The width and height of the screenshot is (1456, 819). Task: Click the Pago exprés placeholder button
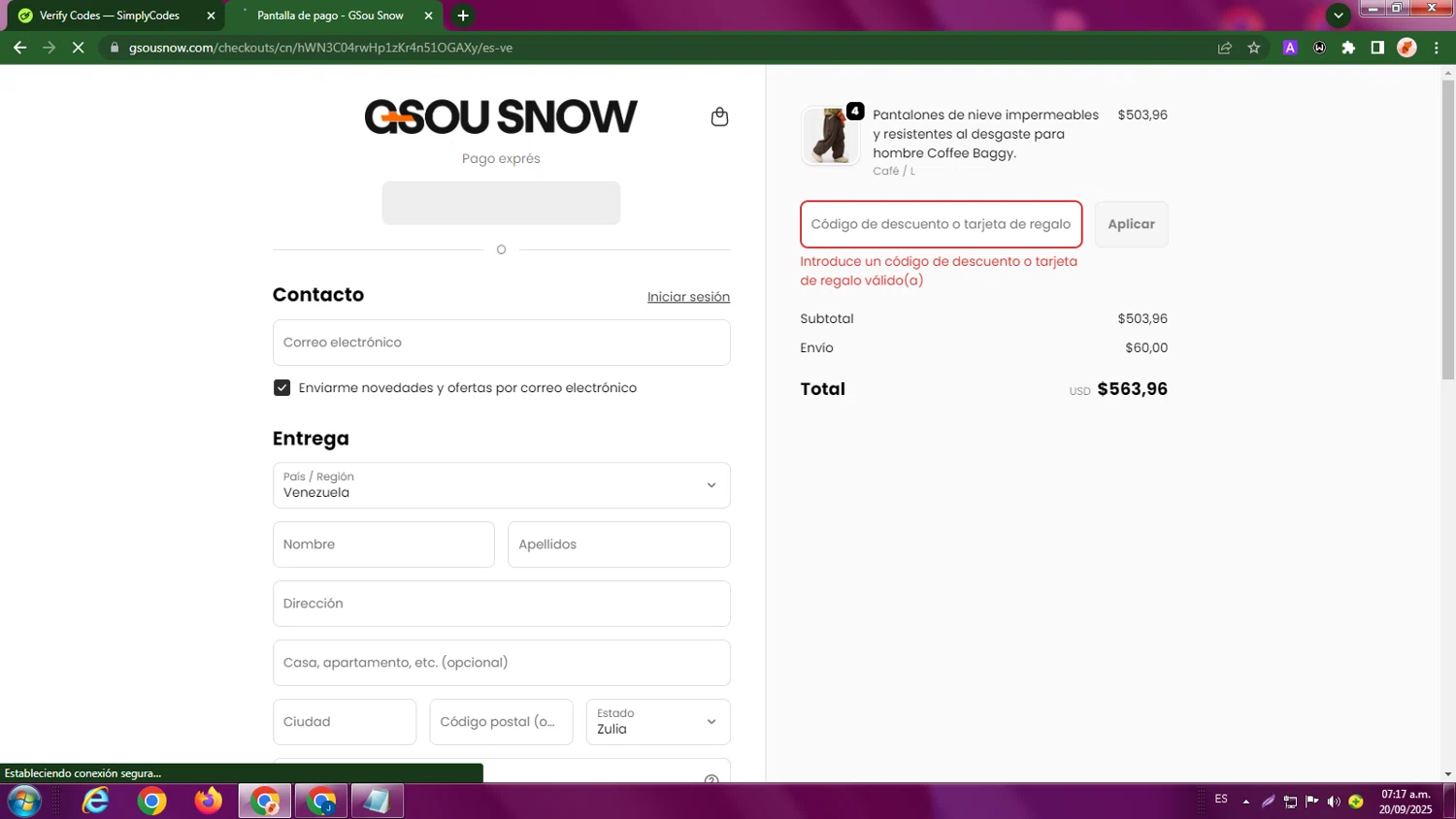(x=501, y=203)
